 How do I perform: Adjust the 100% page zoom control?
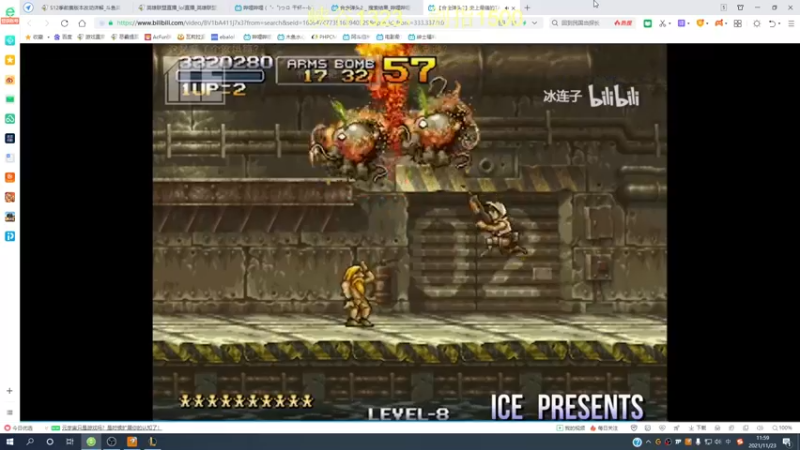click(x=782, y=428)
